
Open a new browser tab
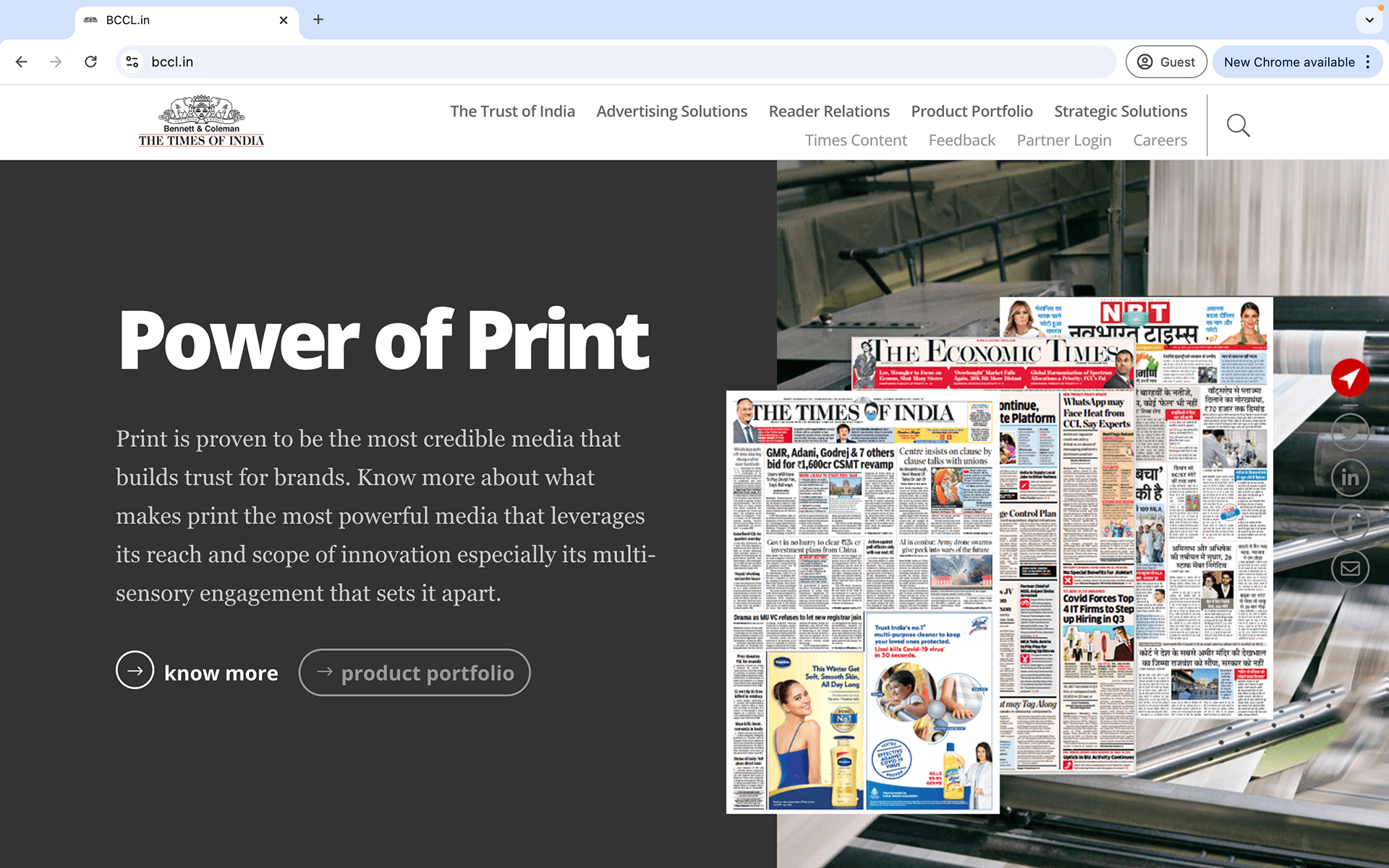318,20
